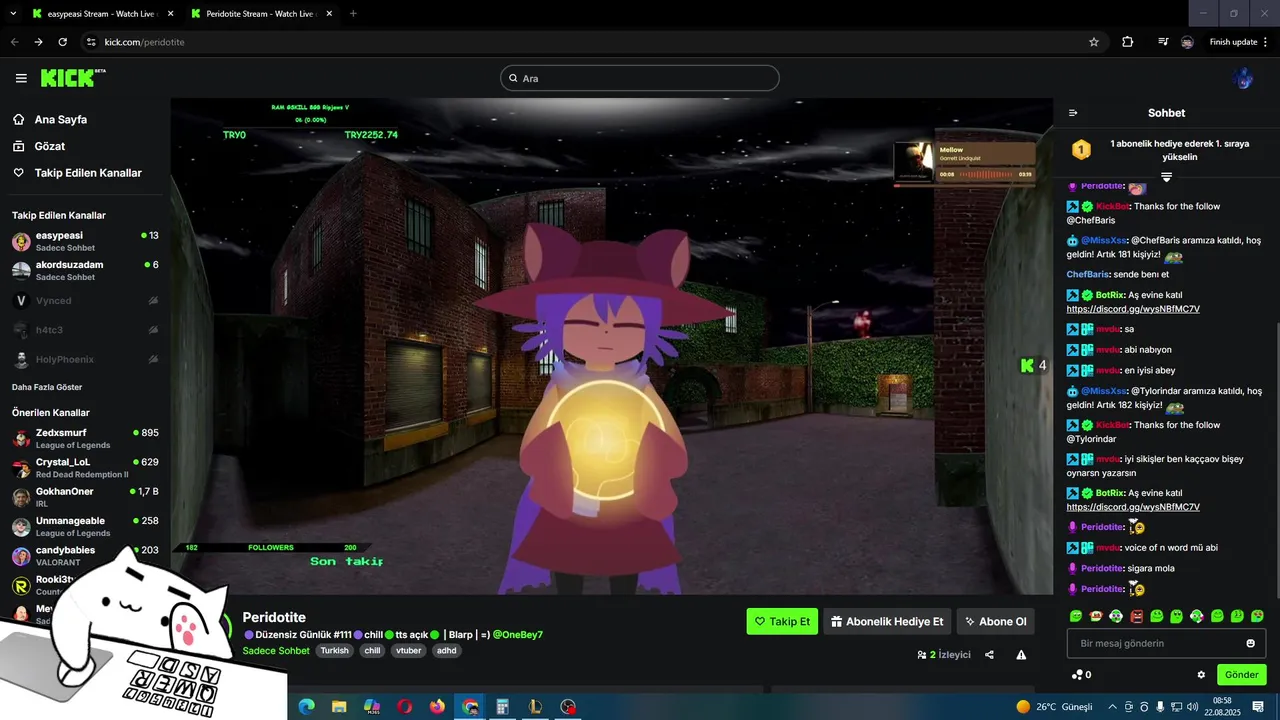Open Opera from taskbar
Viewport: 1280px width, 720px height.
click(x=404, y=707)
